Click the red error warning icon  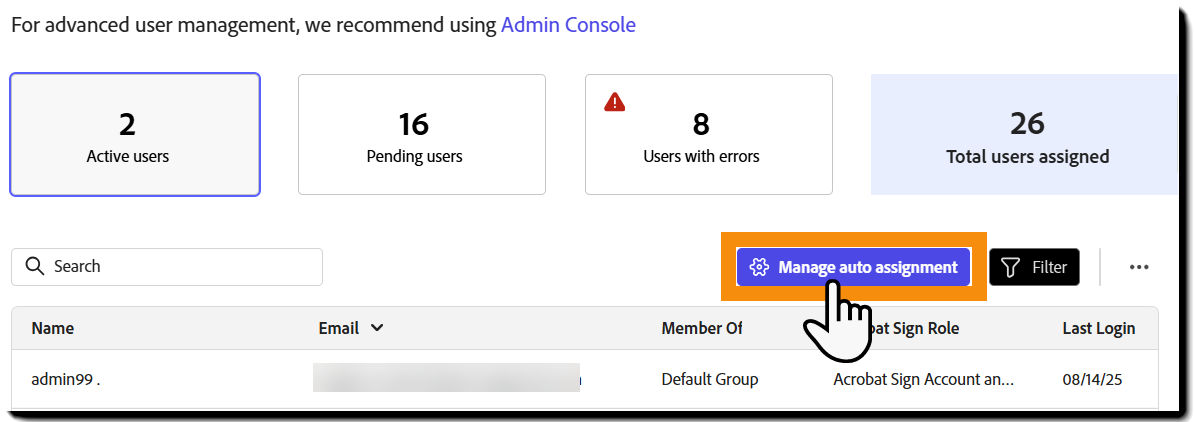point(615,101)
